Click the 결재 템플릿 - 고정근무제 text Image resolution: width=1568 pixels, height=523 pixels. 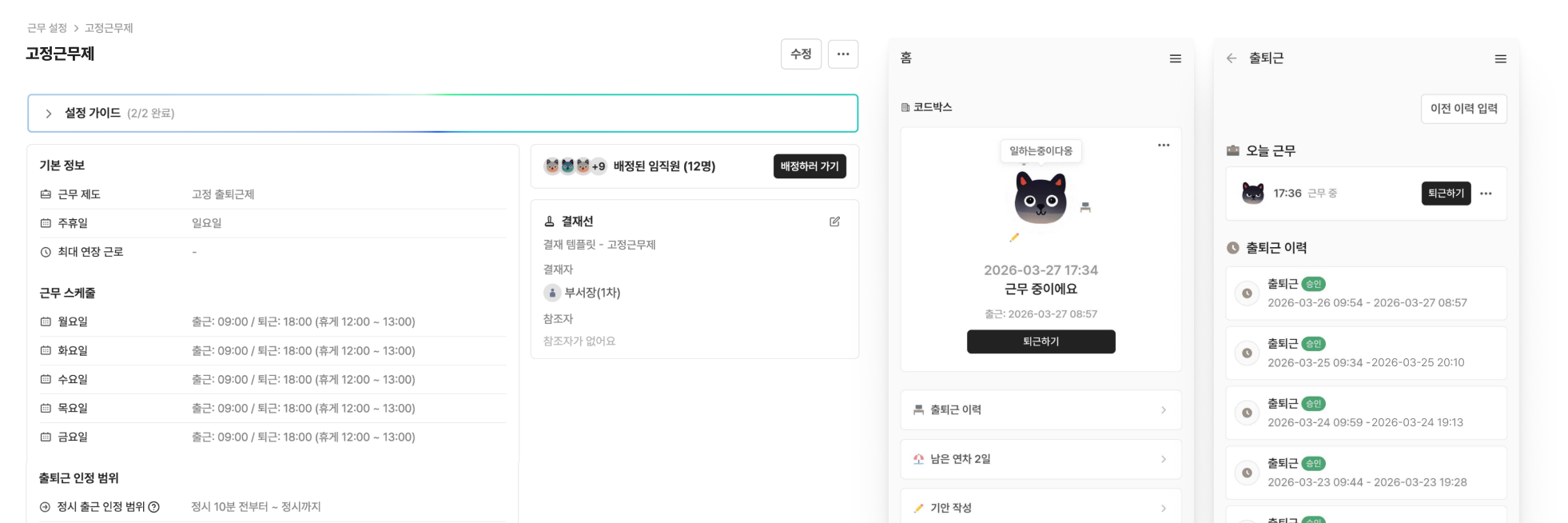[599, 245]
